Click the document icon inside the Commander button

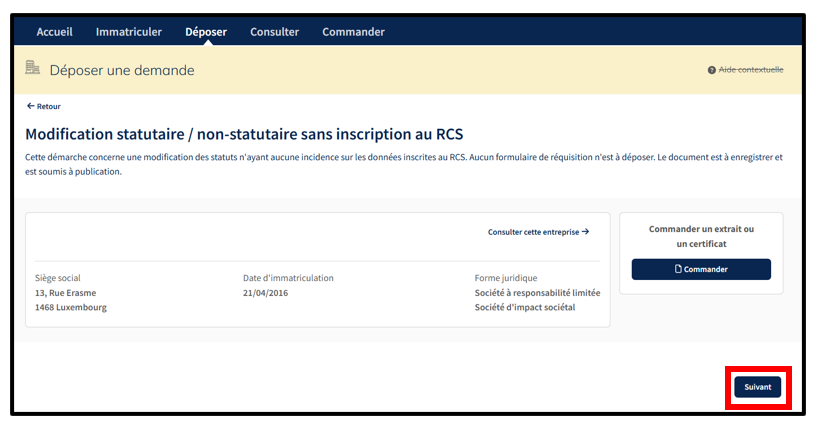click(679, 269)
